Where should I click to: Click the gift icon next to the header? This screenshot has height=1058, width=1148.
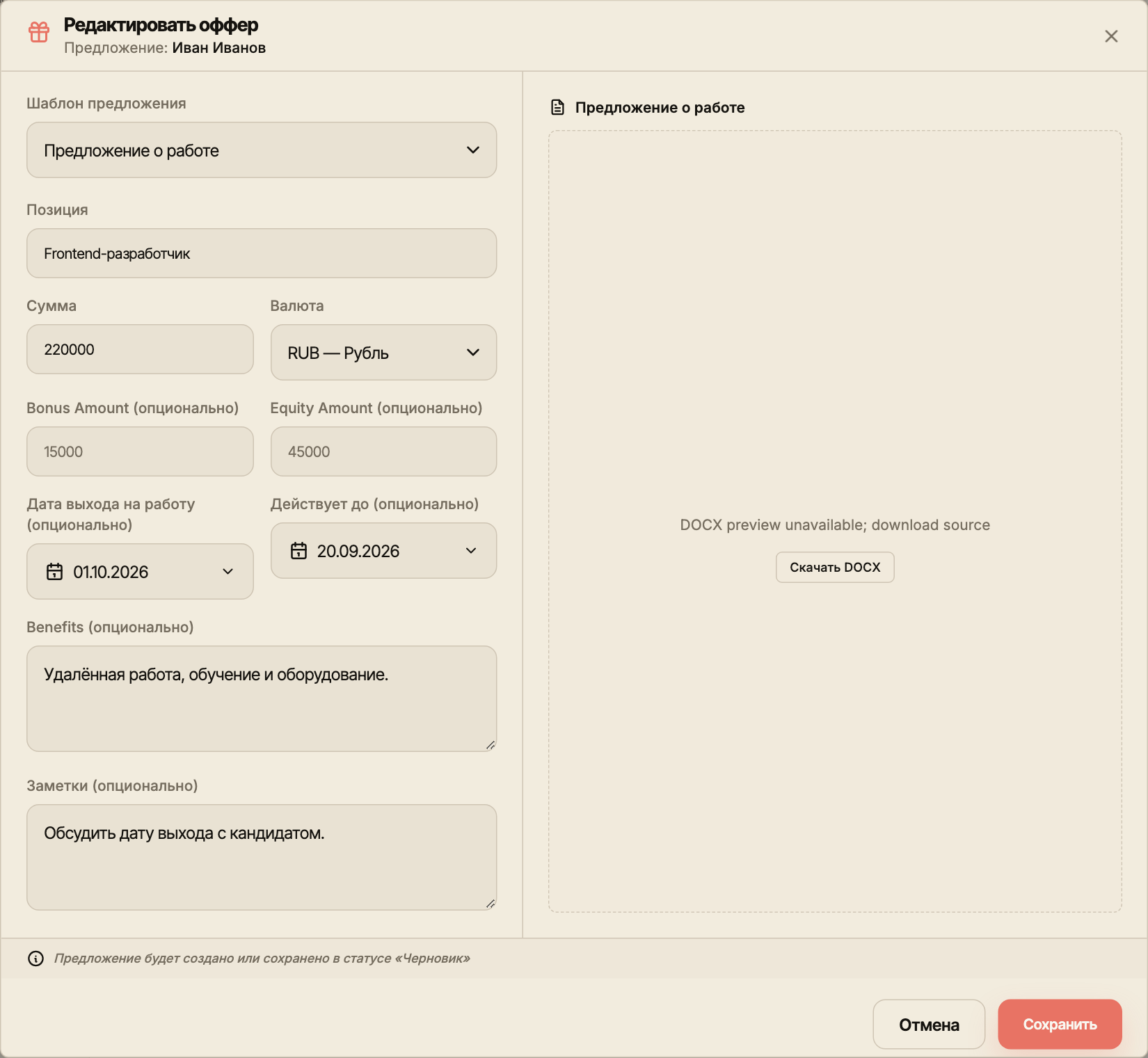[x=39, y=32]
